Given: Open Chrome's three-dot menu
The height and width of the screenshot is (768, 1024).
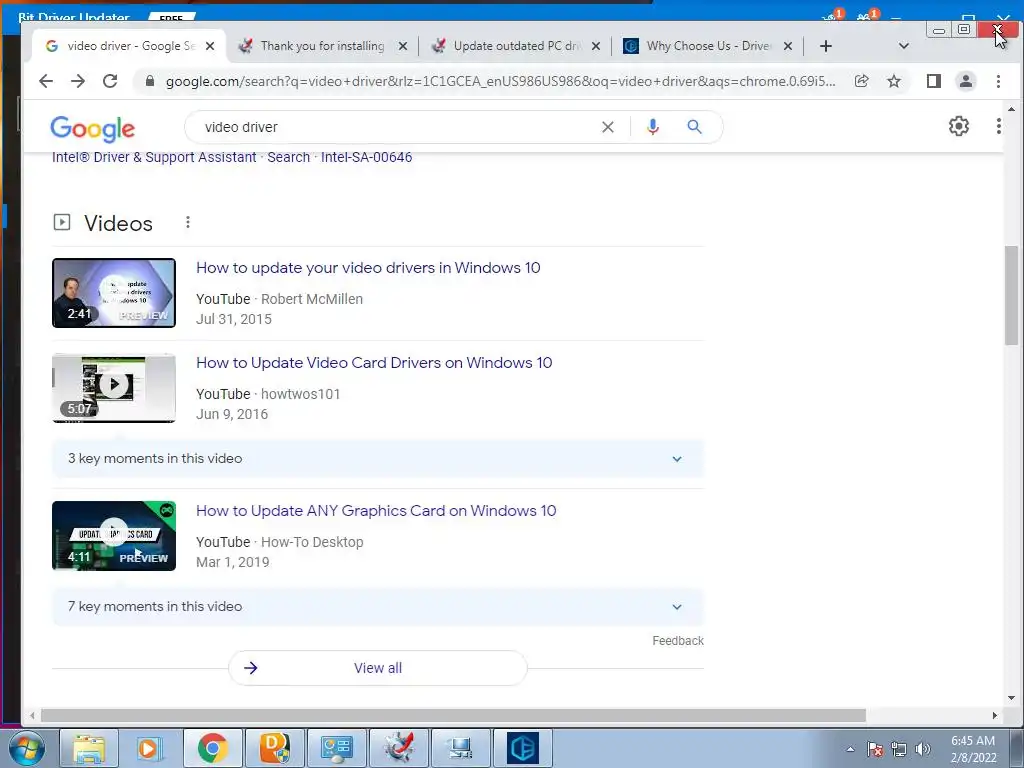Looking at the screenshot, I should point(998,81).
